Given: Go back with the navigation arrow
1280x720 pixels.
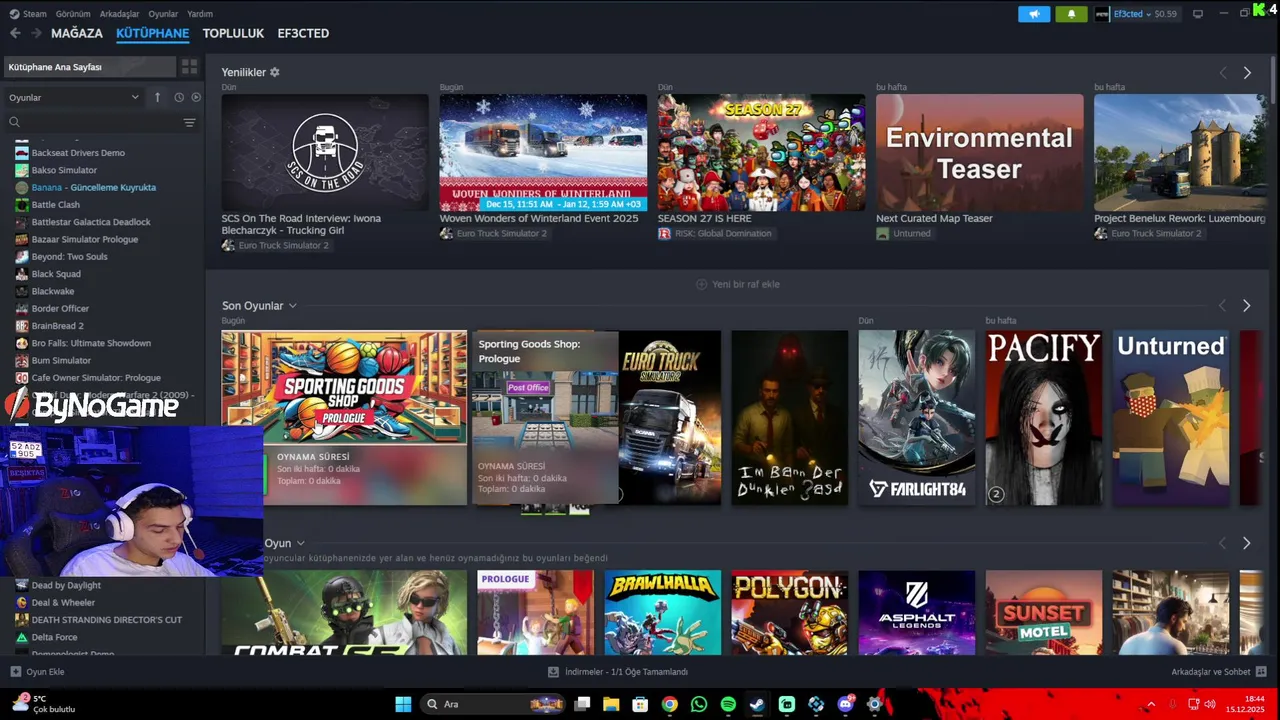Looking at the screenshot, I should pyautogui.click(x=15, y=33).
